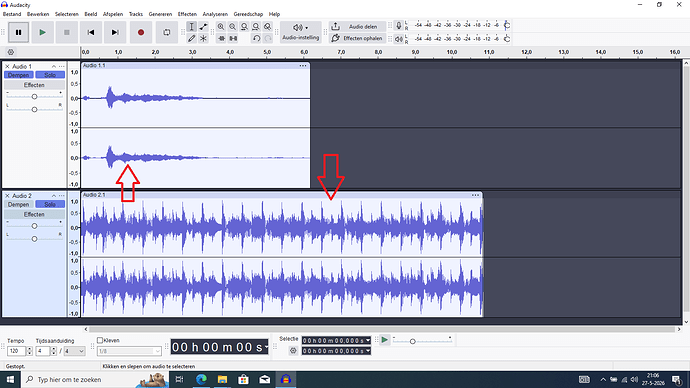Open the Analyseren menu
Viewport: 690px width, 388px height.
click(215, 14)
